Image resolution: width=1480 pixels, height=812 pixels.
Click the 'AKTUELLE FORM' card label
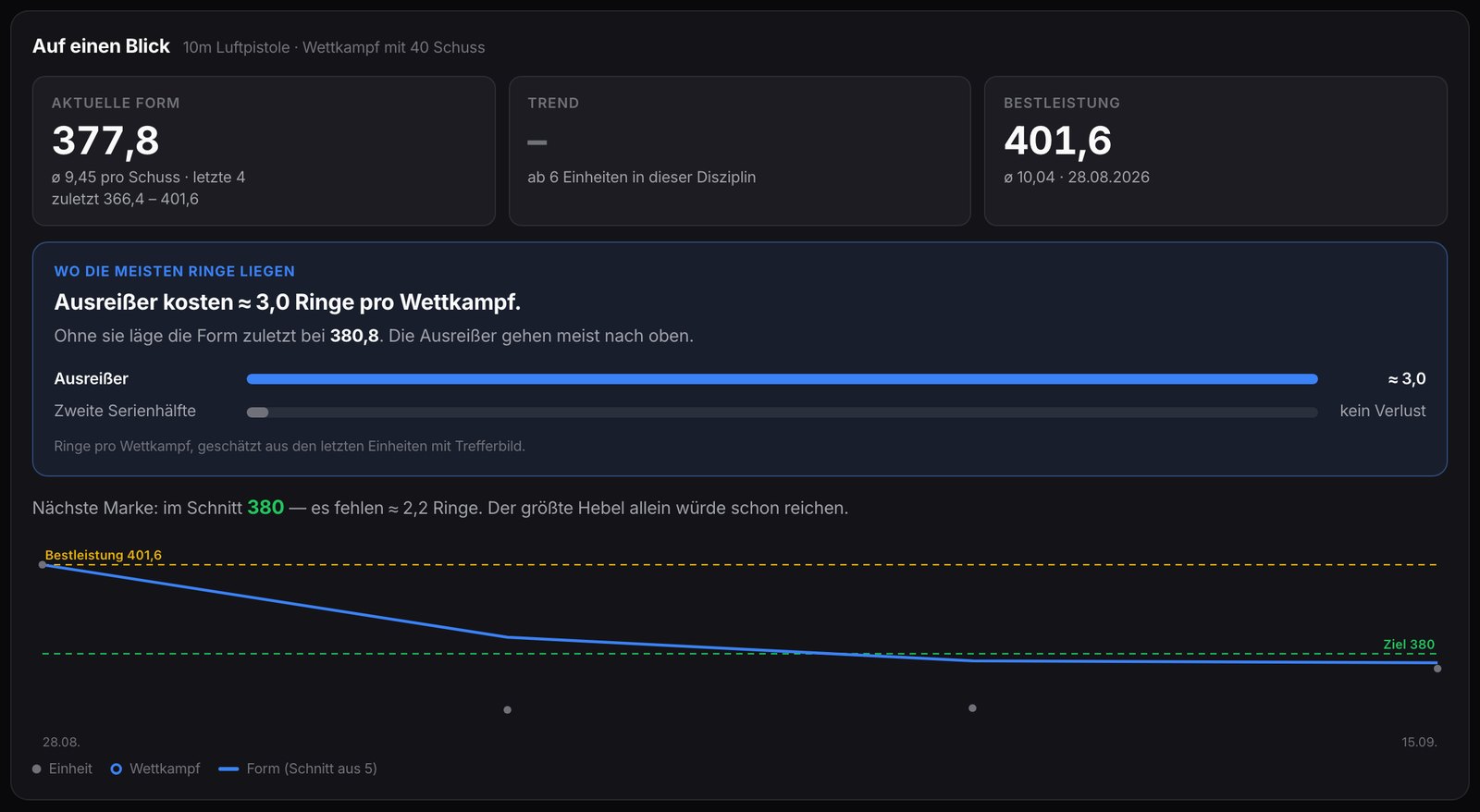click(116, 104)
